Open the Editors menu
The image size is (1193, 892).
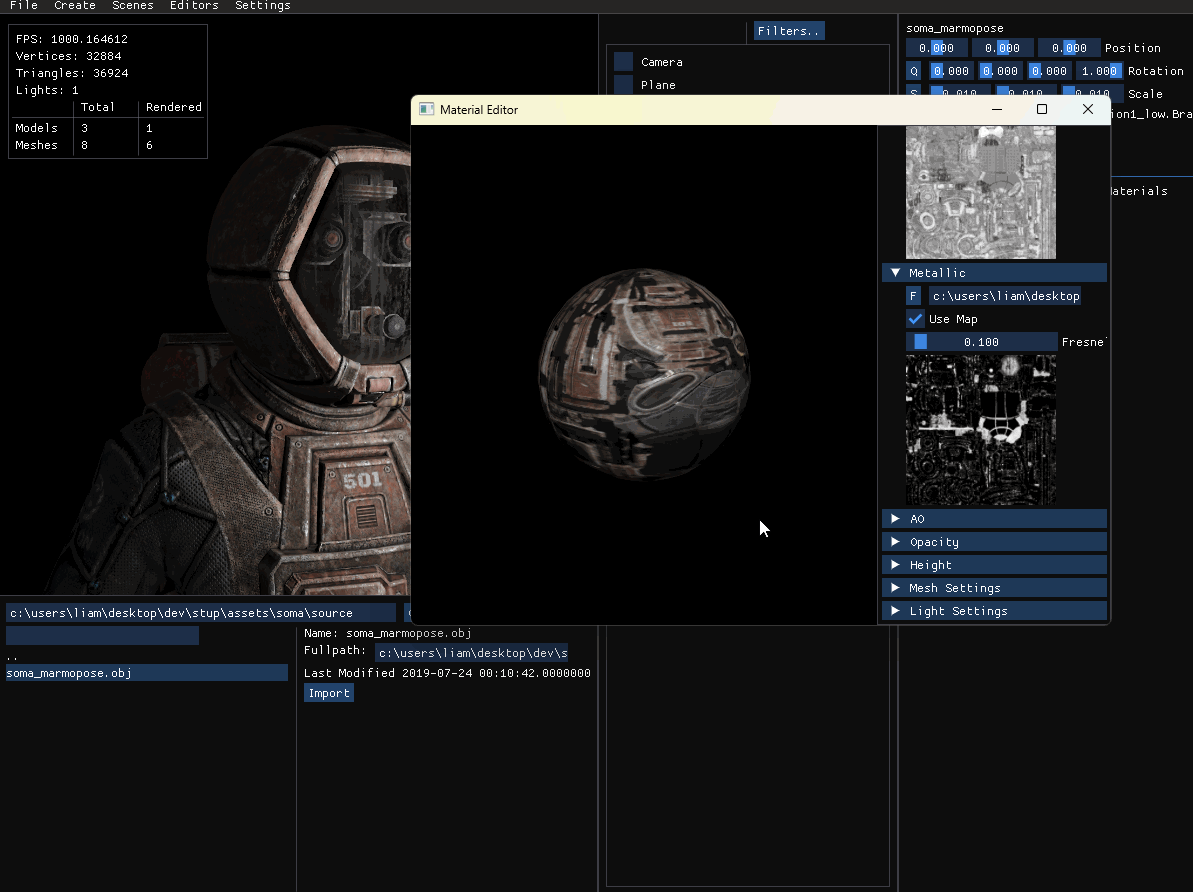194,6
